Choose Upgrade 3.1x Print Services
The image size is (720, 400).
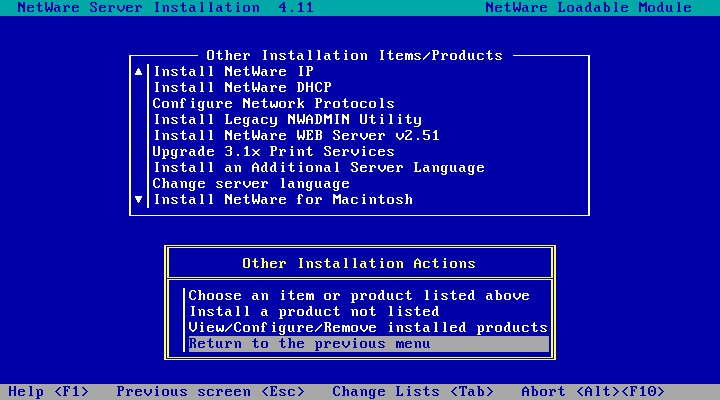click(x=274, y=152)
